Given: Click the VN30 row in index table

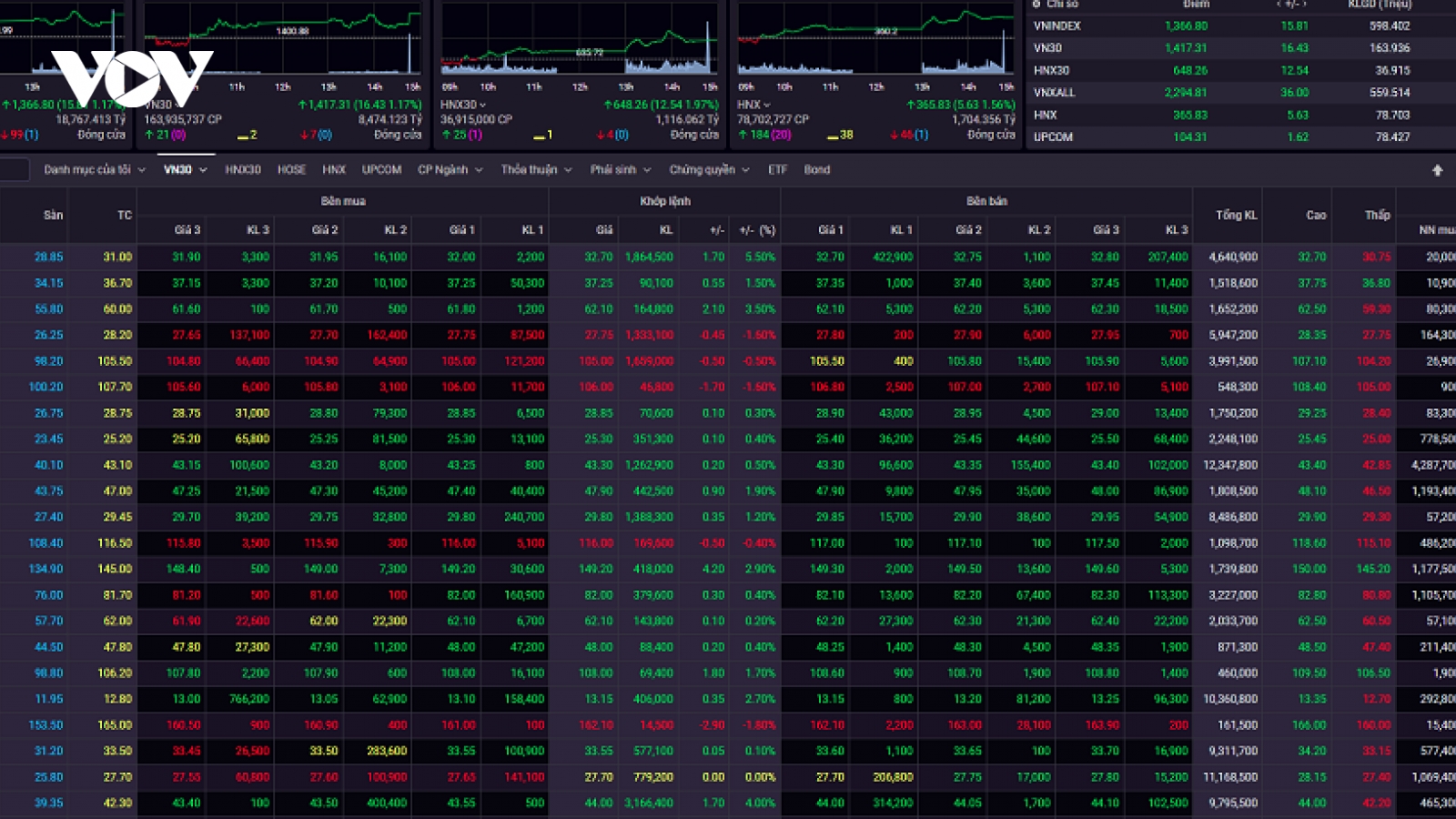Looking at the screenshot, I should coord(1240,48).
